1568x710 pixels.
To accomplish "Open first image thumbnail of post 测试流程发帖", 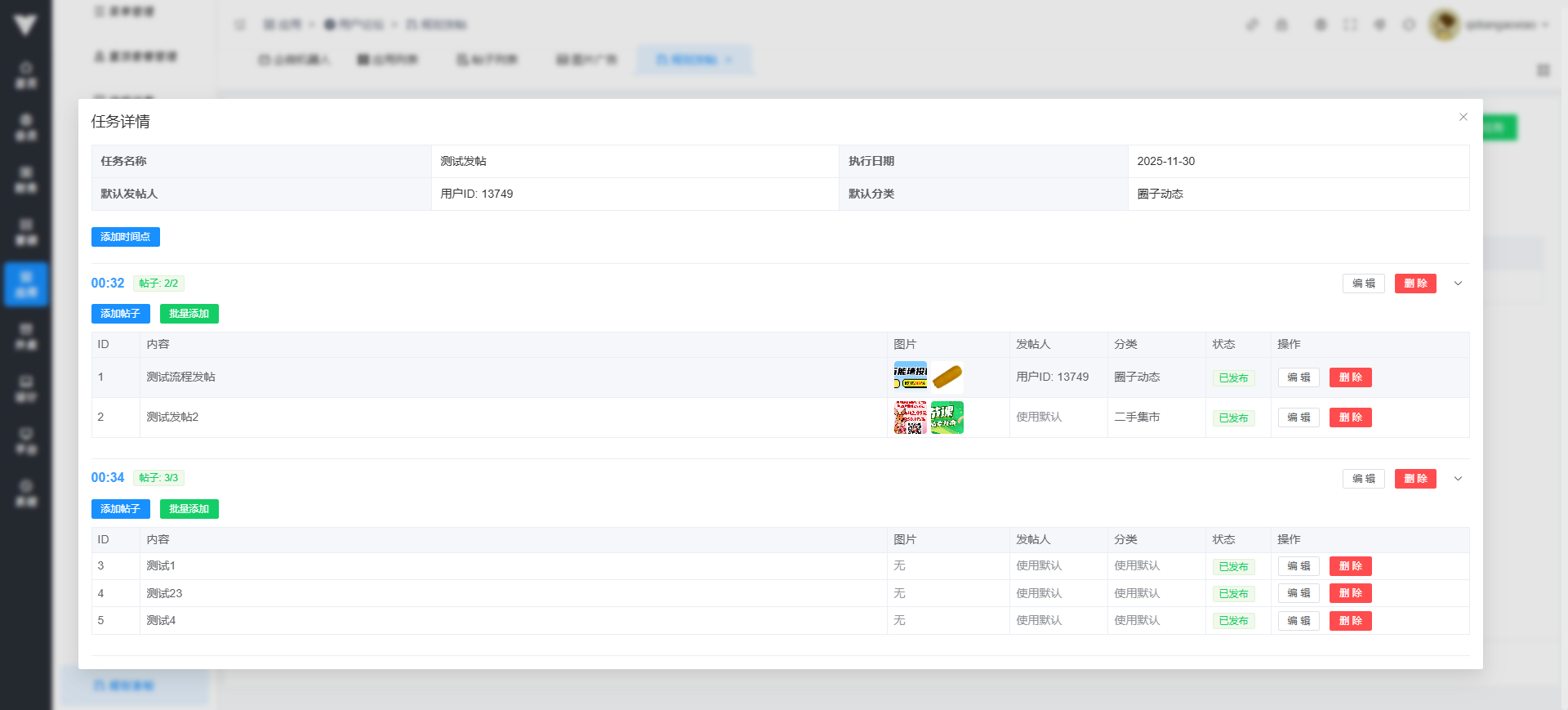I will click(910, 377).
